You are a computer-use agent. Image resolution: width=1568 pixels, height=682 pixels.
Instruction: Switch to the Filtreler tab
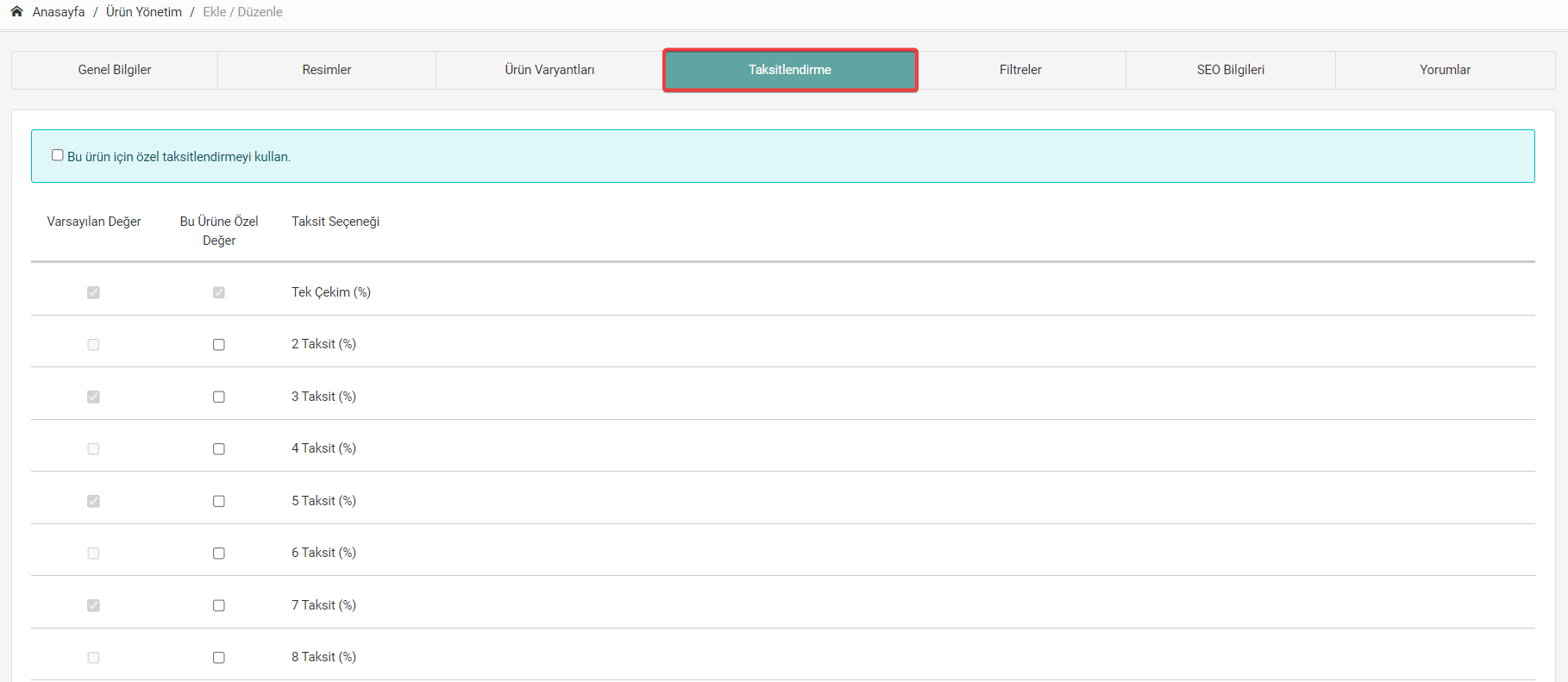point(1020,70)
